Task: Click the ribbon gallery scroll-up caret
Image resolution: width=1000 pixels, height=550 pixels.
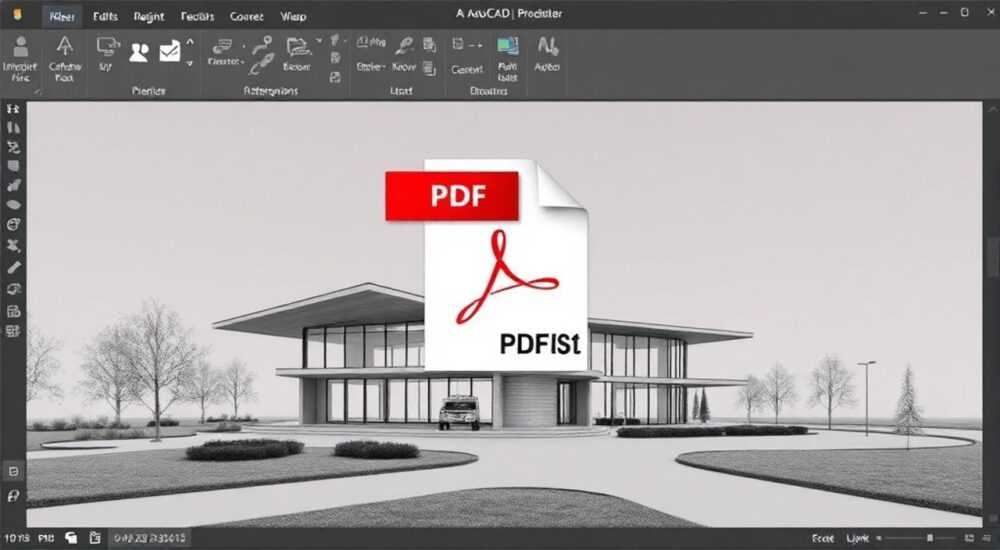Action: [189, 42]
